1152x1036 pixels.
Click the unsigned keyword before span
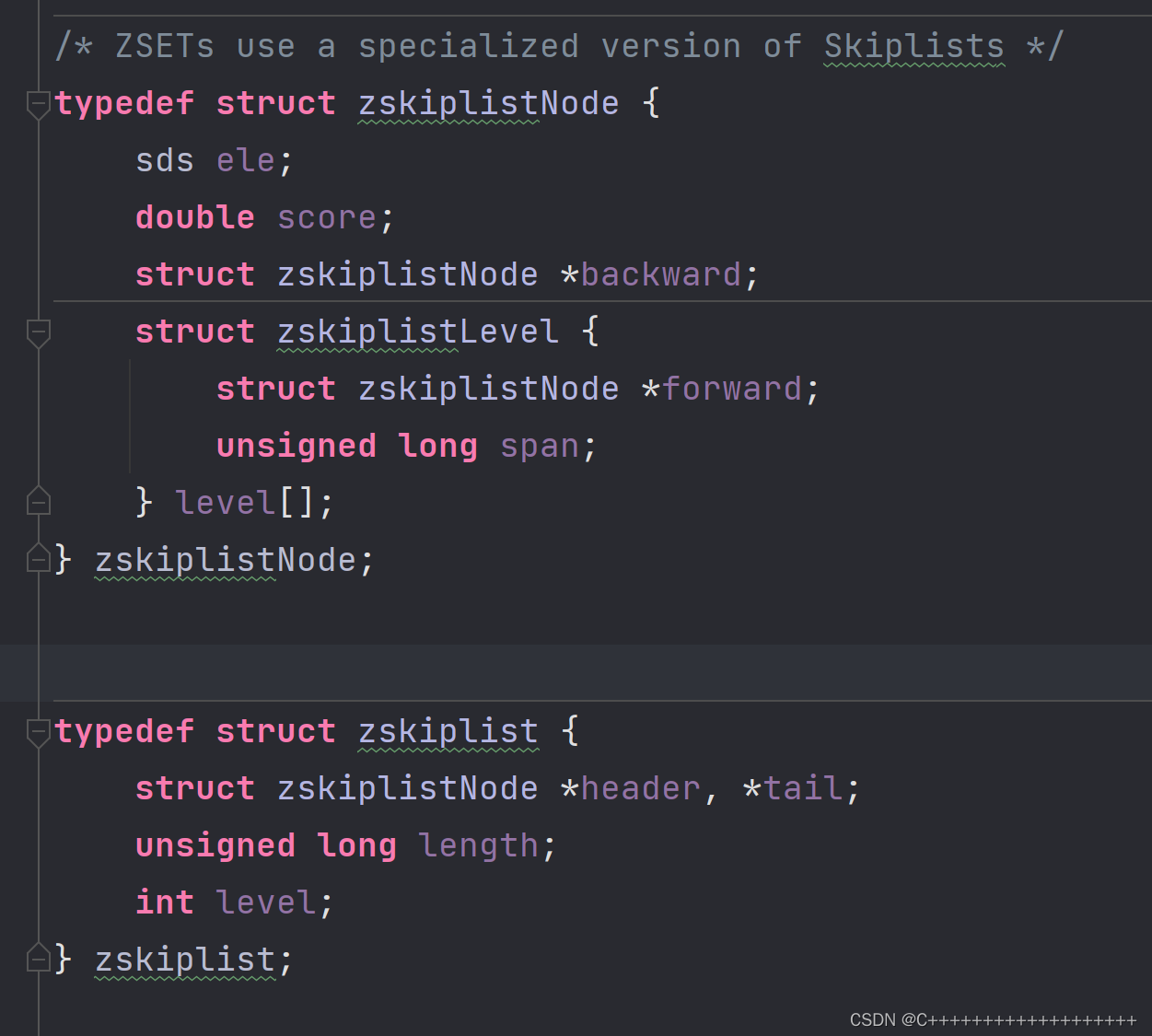pos(297,446)
